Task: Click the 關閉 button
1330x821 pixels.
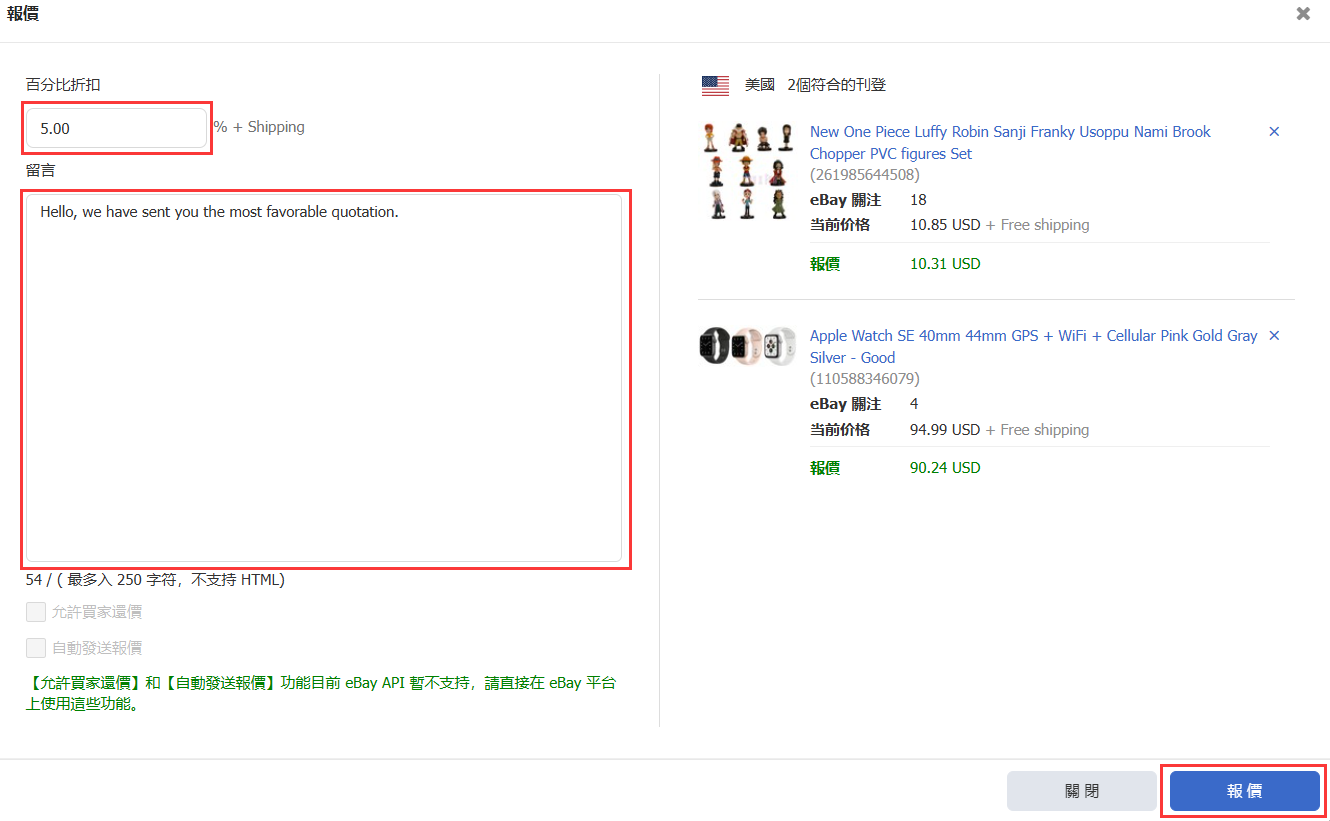Action: 1082,791
